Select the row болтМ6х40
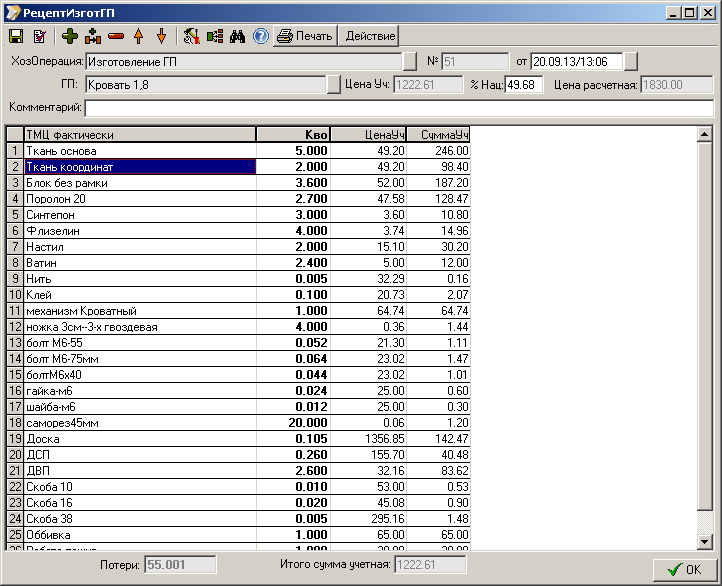The height and width of the screenshot is (586, 722). coord(238,375)
